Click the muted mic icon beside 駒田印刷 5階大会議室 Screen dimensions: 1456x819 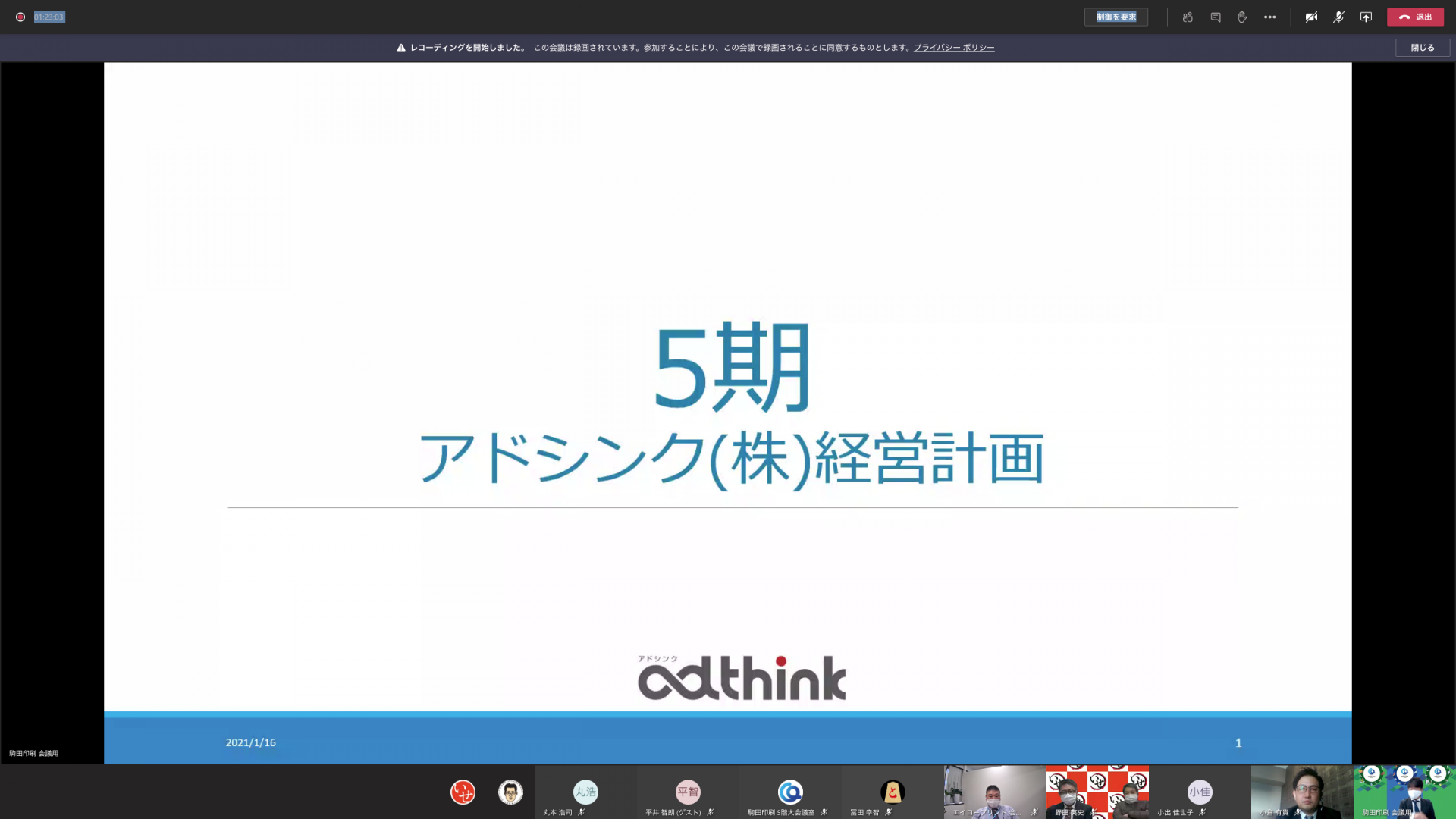coord(824,812)
